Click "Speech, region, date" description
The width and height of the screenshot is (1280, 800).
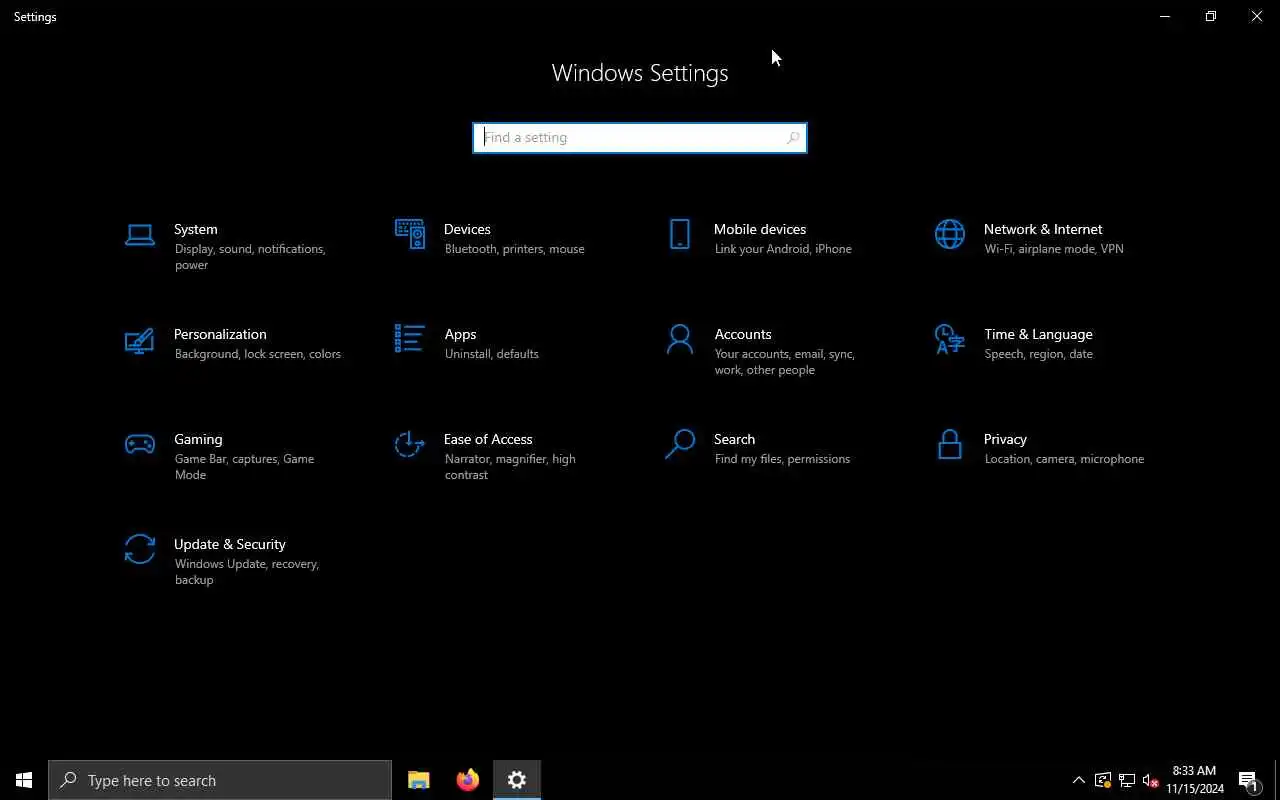tap(1038, 354)
